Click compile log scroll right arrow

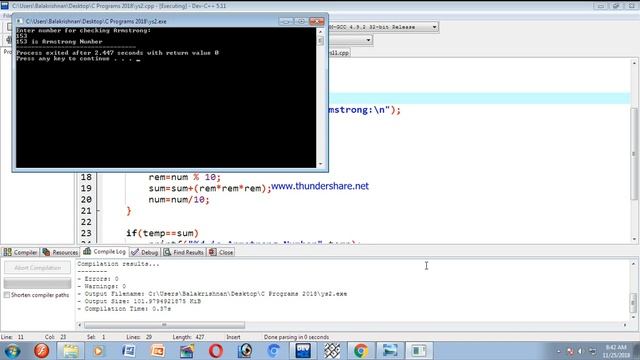click(x=625, y=325)
